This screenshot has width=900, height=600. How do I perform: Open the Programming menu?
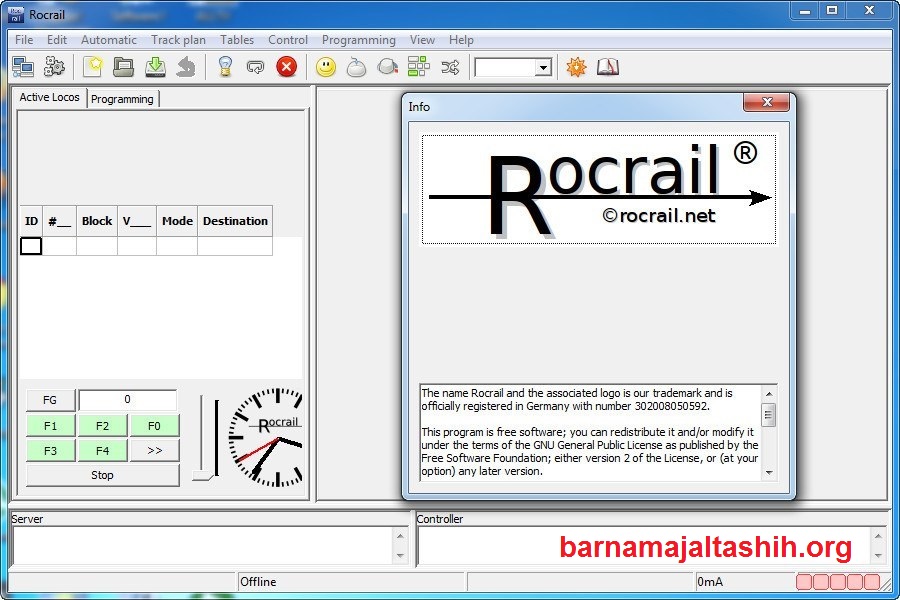pyautogui.click(x=359, y=40)
